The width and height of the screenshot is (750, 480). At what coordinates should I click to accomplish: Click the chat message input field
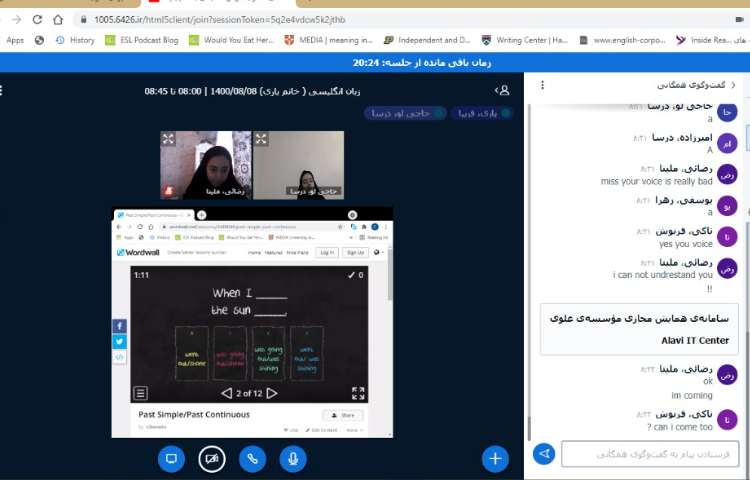pyautogui.click(x=649, y=454)
